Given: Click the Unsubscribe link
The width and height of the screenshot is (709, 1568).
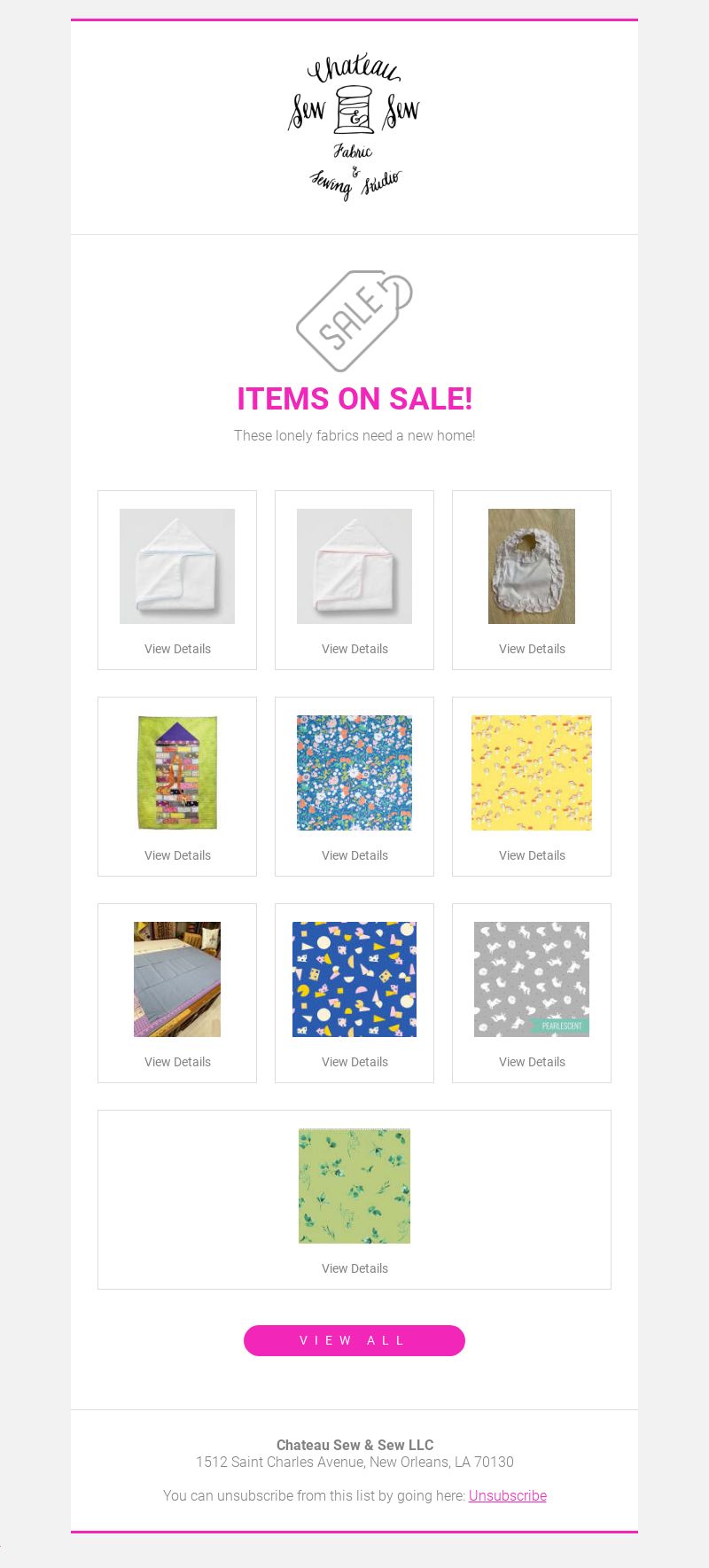Looking at the screenshot, I should [508, 1495].
